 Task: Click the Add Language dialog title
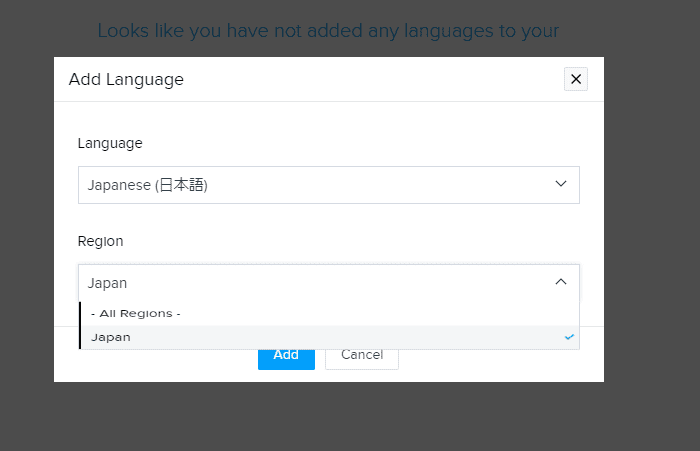click(126, 79)
